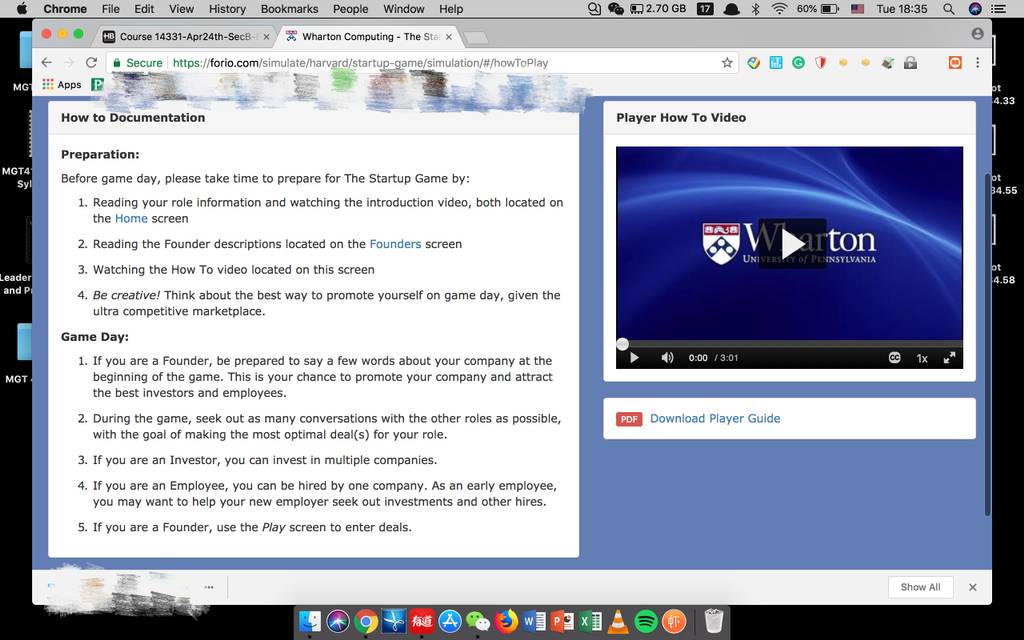Open Excel from the Dock
1024x640 pixels.
coord(590,621)
